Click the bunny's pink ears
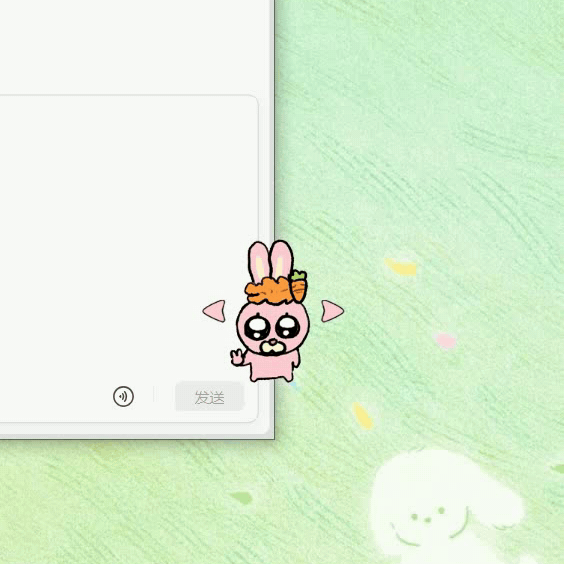Viewport: 564px width, 564px height. tap(271, 261)
